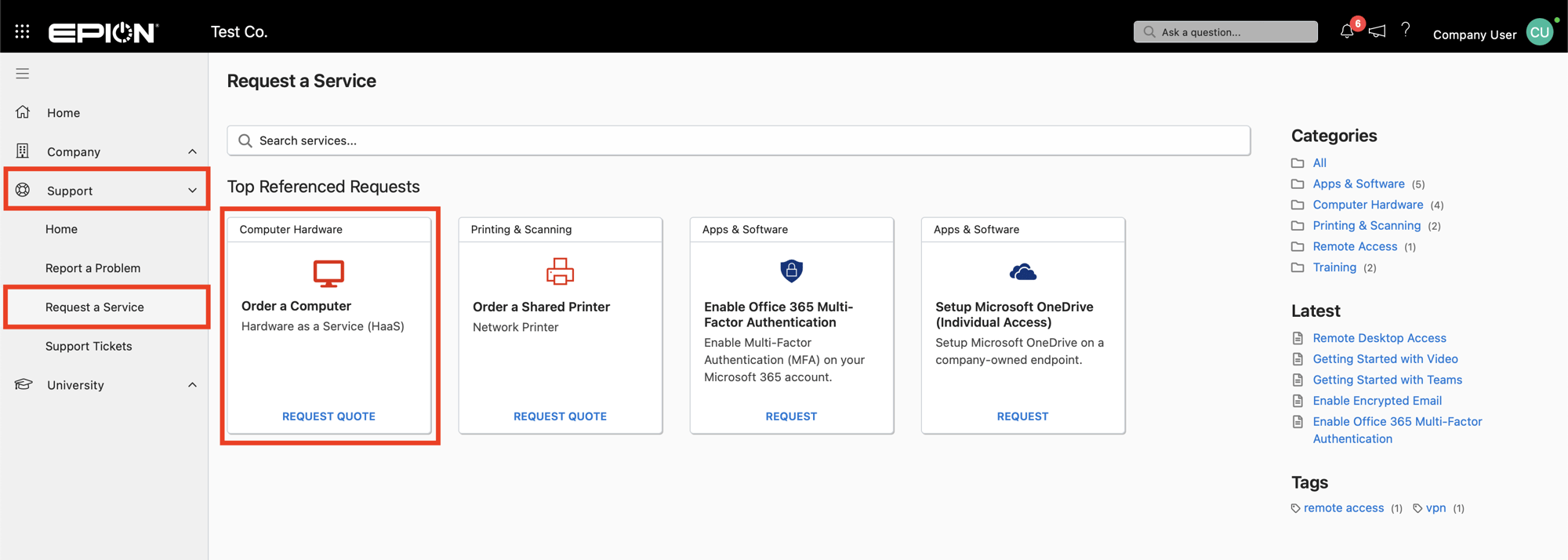The image size is (1568, 560).
Task: Open the app launcher grid icon
Action: (x=22, y=31)
